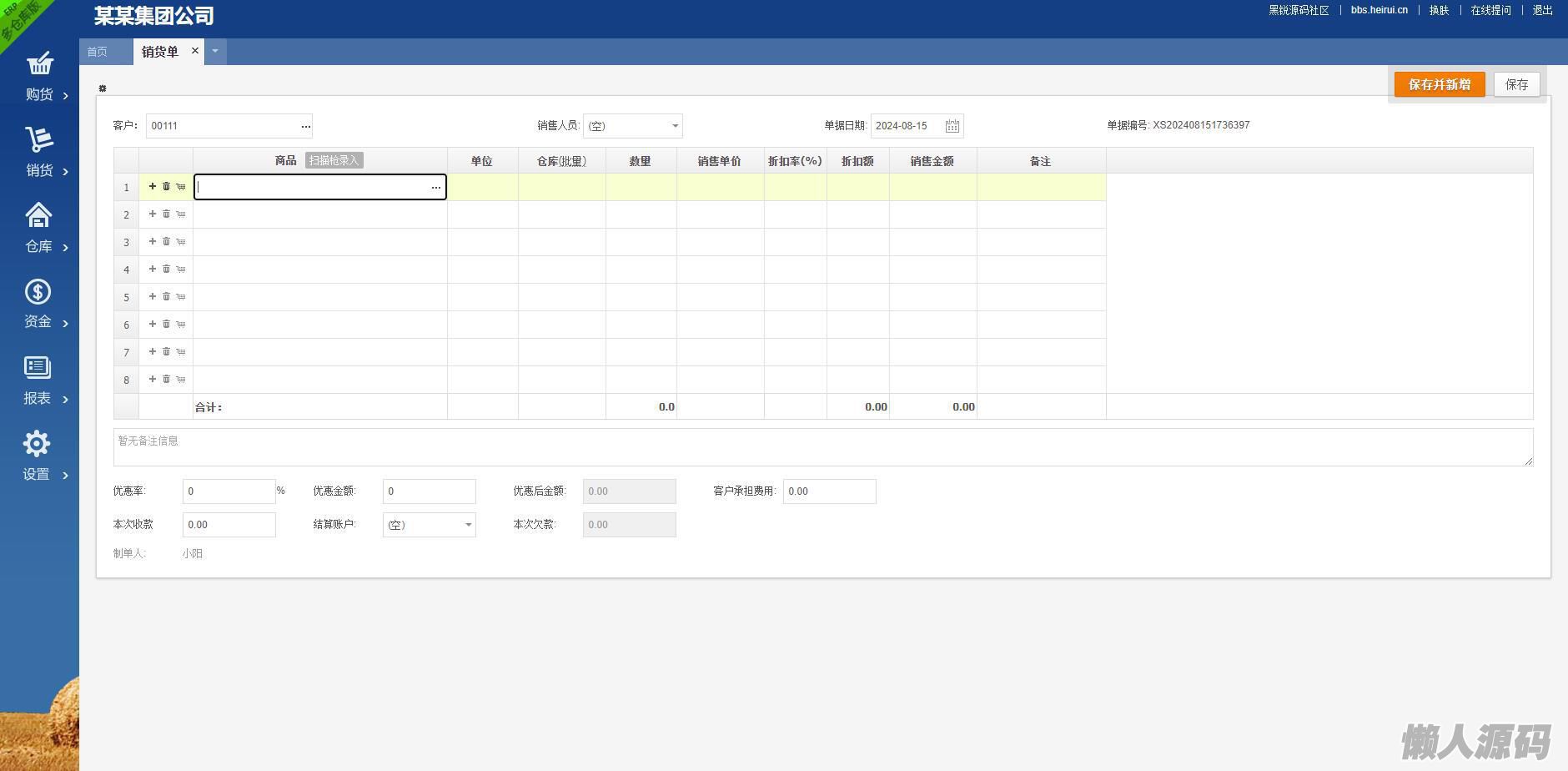Open the 购货 purchase sidebar icon
Viewport: 1568px width, 771px height.
click(39, 64)
